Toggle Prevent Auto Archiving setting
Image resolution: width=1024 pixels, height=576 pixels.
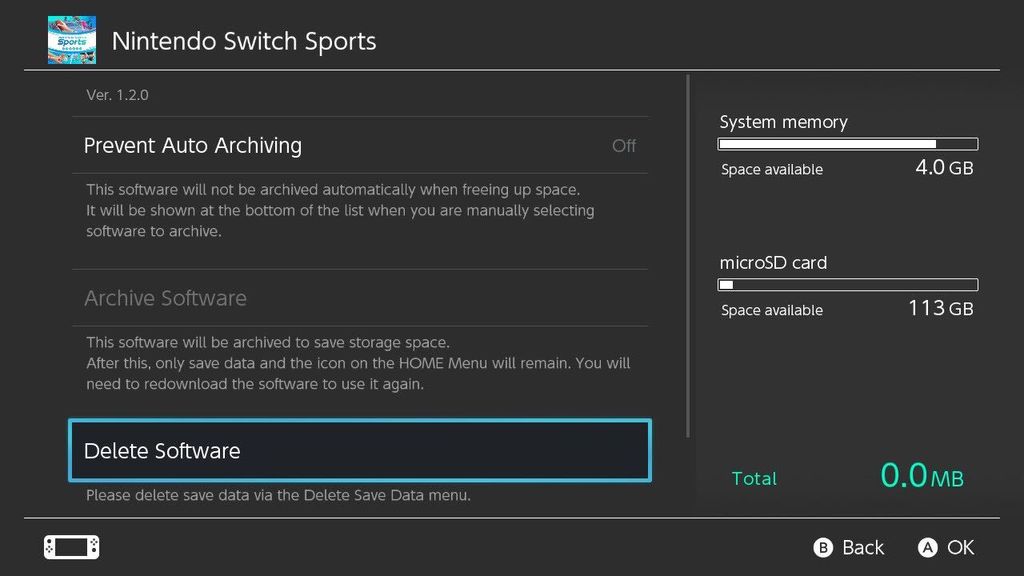pos(360,145)
